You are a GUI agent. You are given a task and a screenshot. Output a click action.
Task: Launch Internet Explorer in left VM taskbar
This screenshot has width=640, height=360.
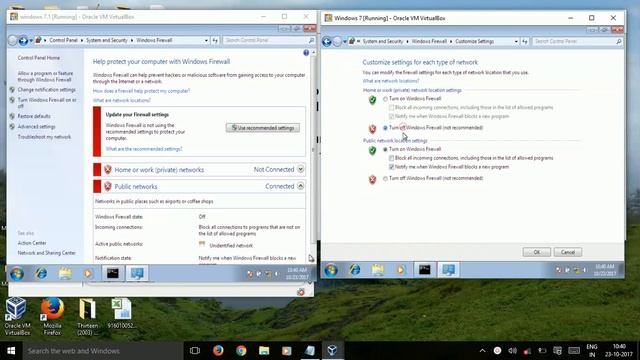click(x=41, y=273)
